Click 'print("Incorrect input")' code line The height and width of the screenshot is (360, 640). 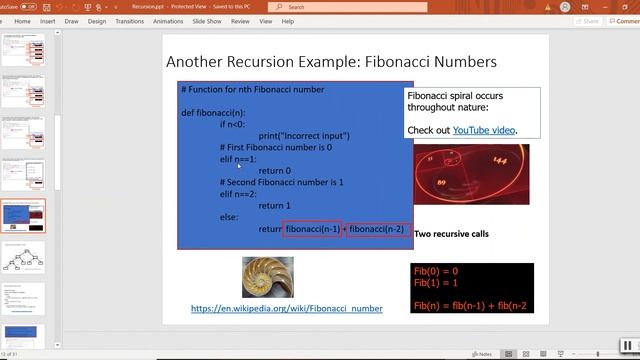click(x=304, y=136)
